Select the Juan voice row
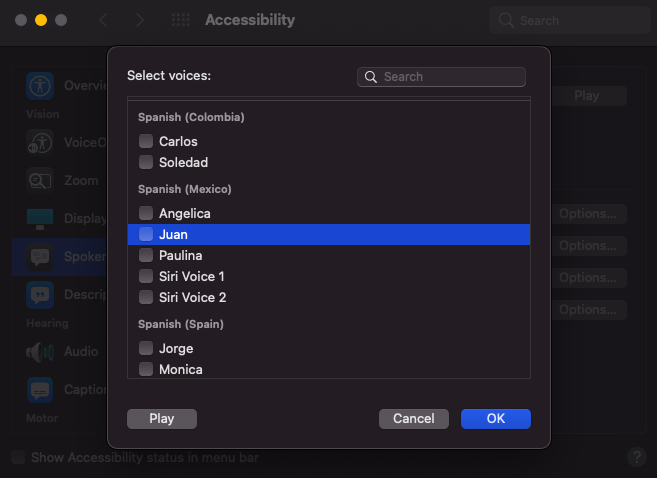Viewport: 657px width, 478px height. pyautogui.click(x=328, y=234)
